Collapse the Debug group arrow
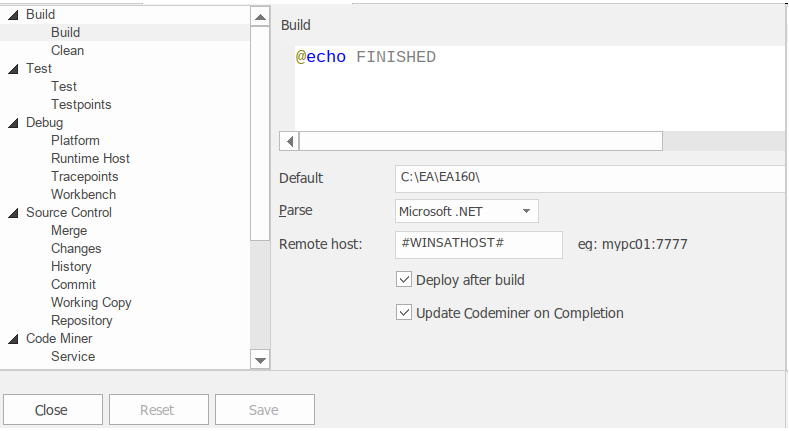Image resolution: width=789 pixels, height=431 pixels. tap(13, 123)
